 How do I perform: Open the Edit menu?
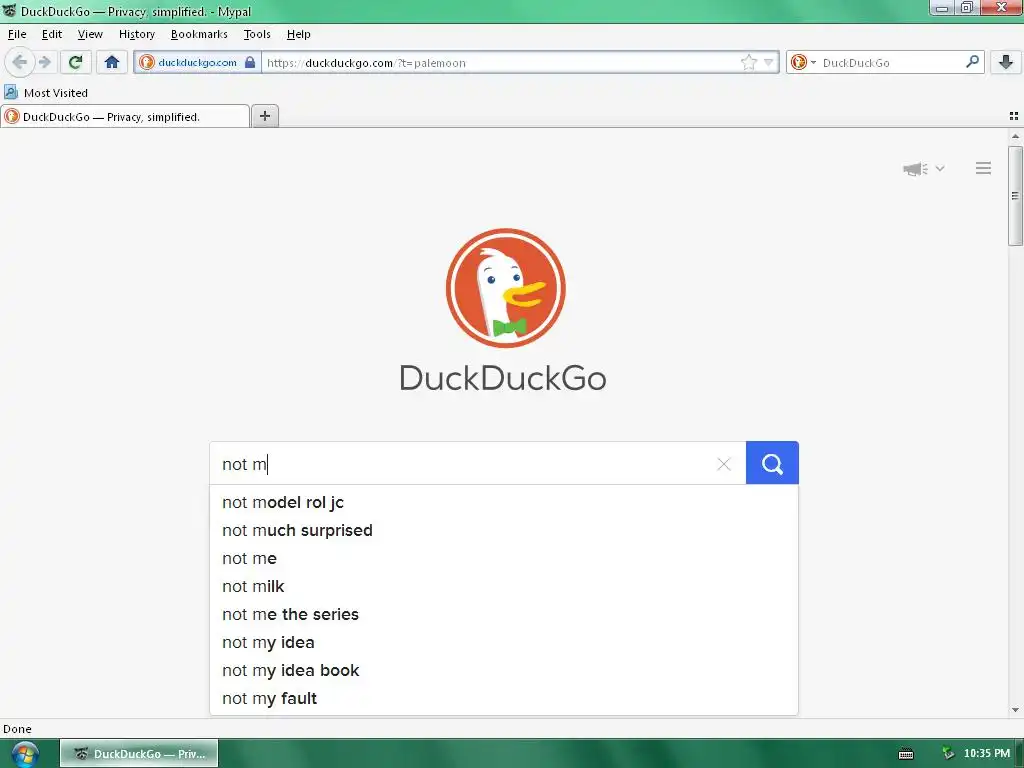coord(52,34)
